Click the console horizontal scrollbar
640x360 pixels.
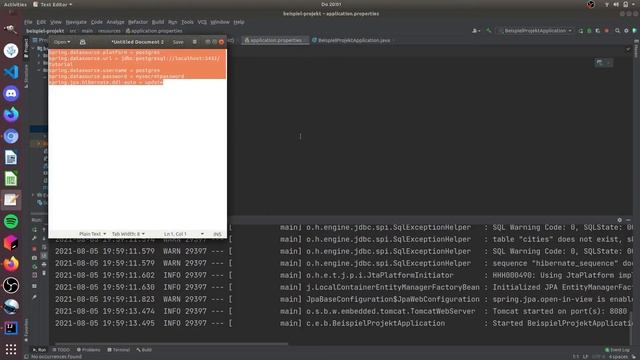pos(171,344)
